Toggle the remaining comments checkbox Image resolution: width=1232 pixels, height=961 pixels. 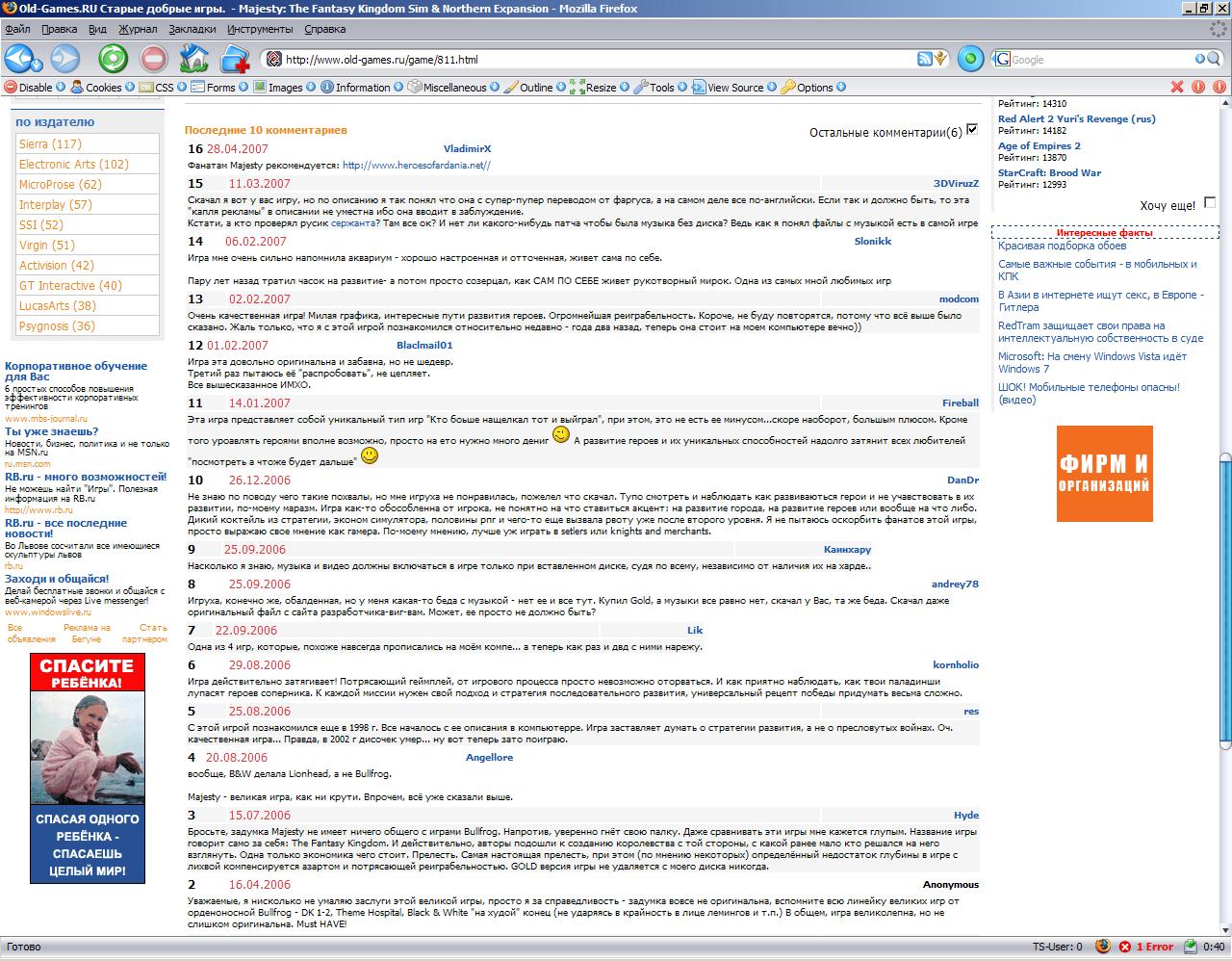[x=972, y=129]
